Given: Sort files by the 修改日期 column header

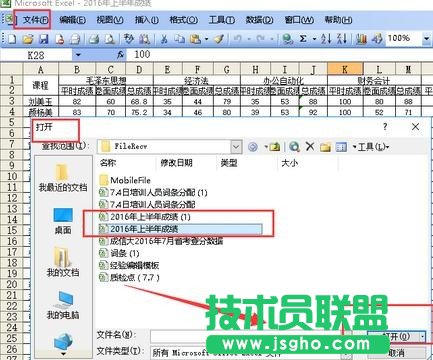Looking at the screenshot, I should pos(176,163).
